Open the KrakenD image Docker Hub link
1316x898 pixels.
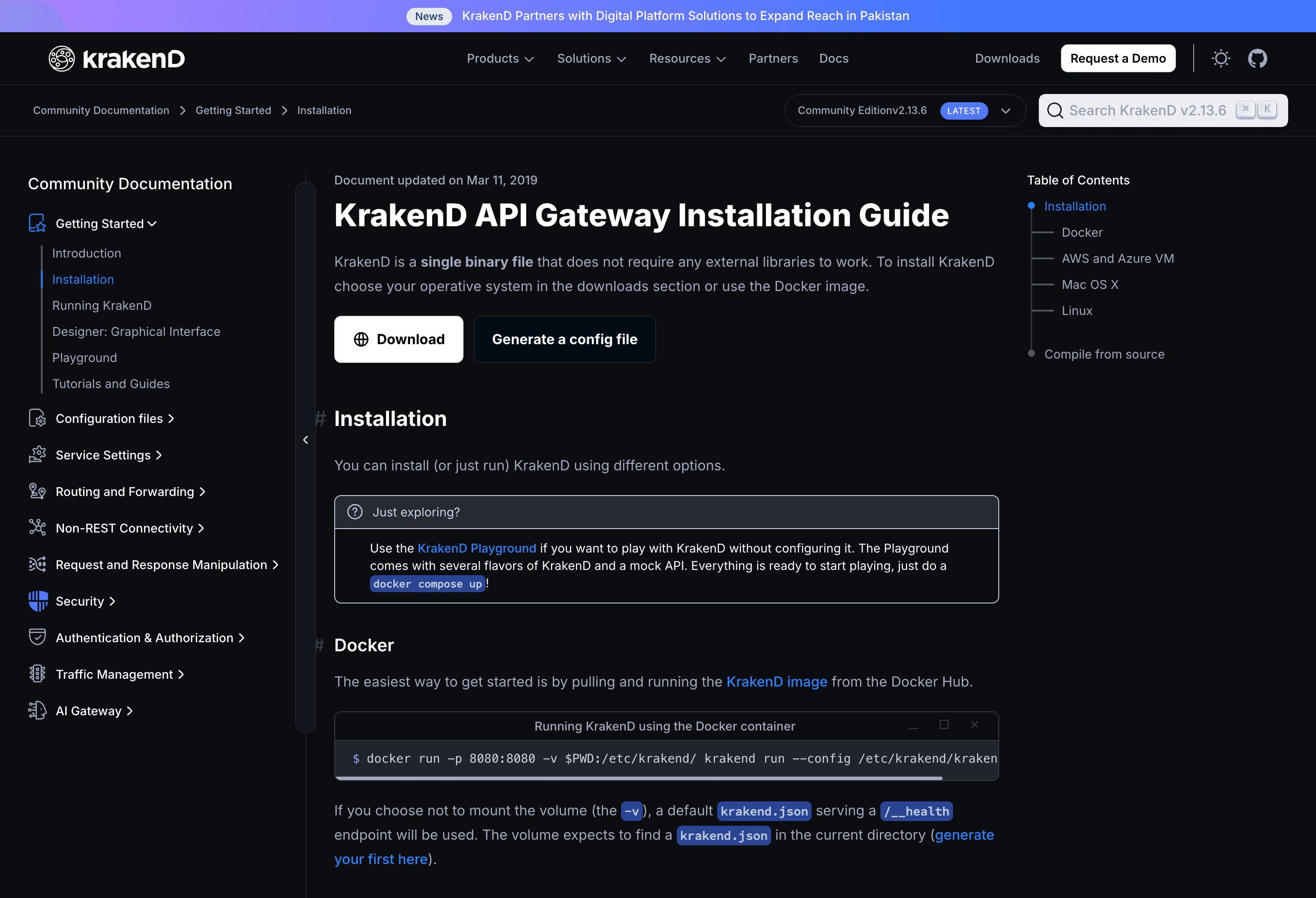tap(776, 682)
